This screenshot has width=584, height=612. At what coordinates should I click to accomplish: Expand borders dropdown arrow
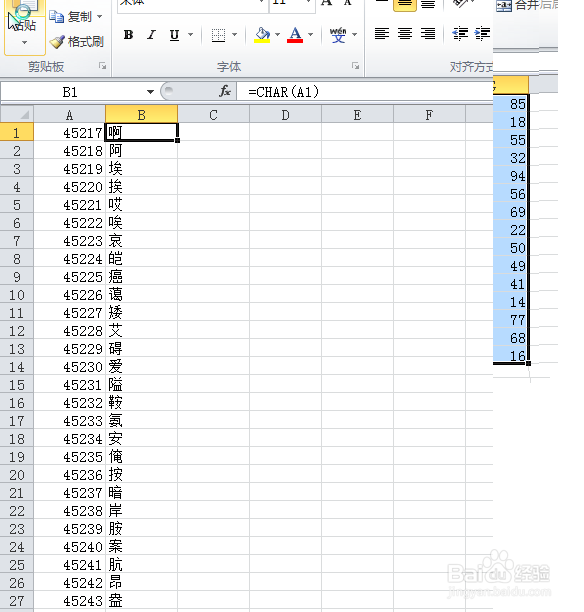234,35
